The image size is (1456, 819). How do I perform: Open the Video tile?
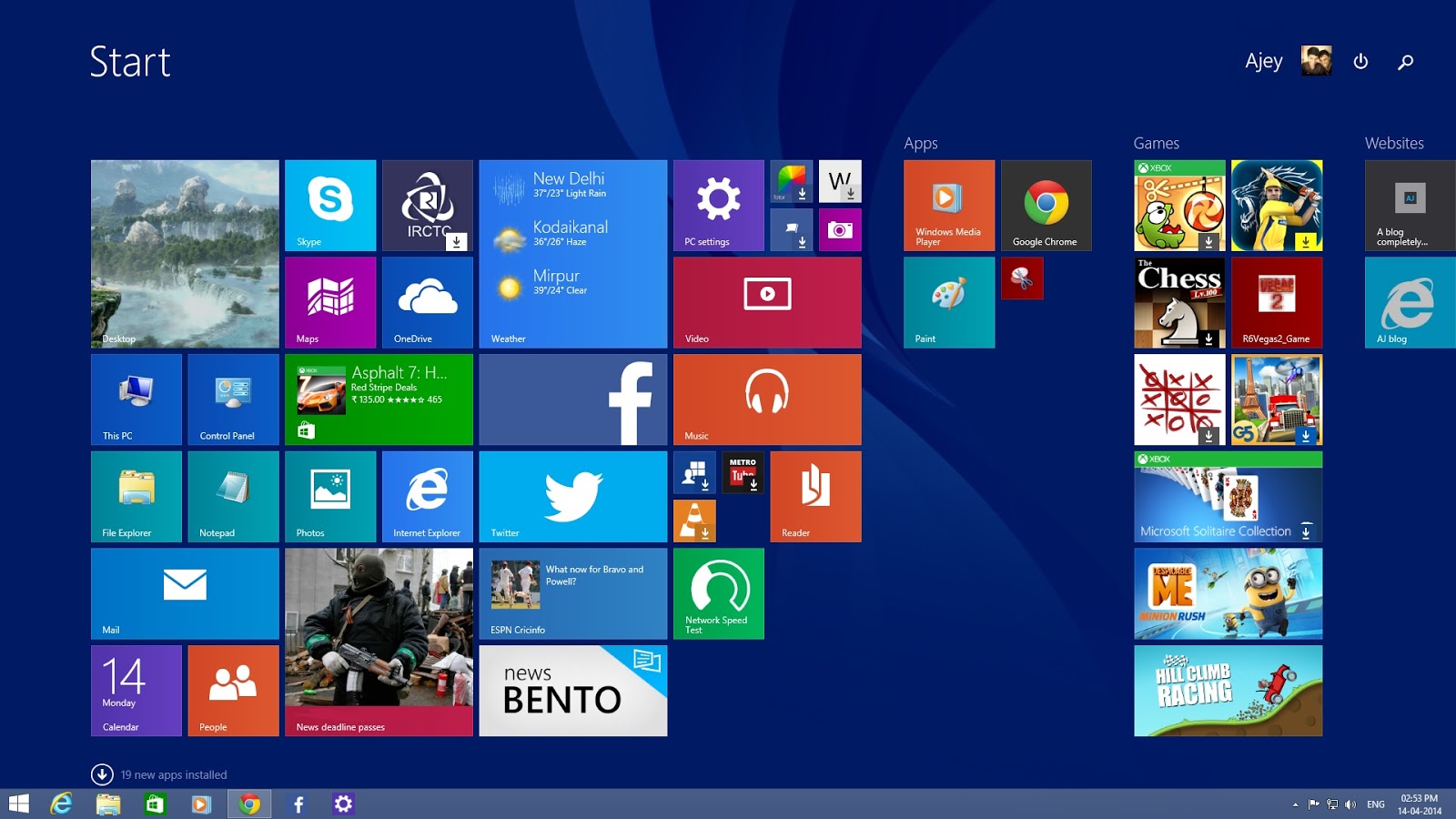pos(767,302)
